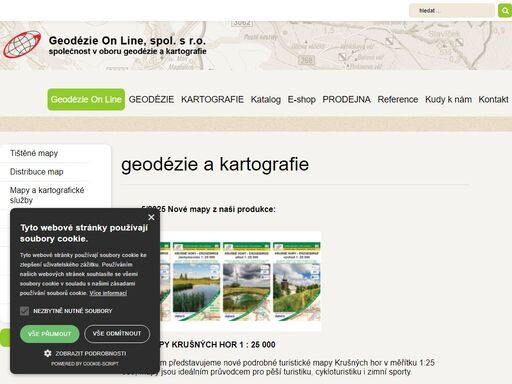Click the Geodézie On Line, spol. s r.o. title
This screenshot has width=512, height=384.
coord(127,41)
